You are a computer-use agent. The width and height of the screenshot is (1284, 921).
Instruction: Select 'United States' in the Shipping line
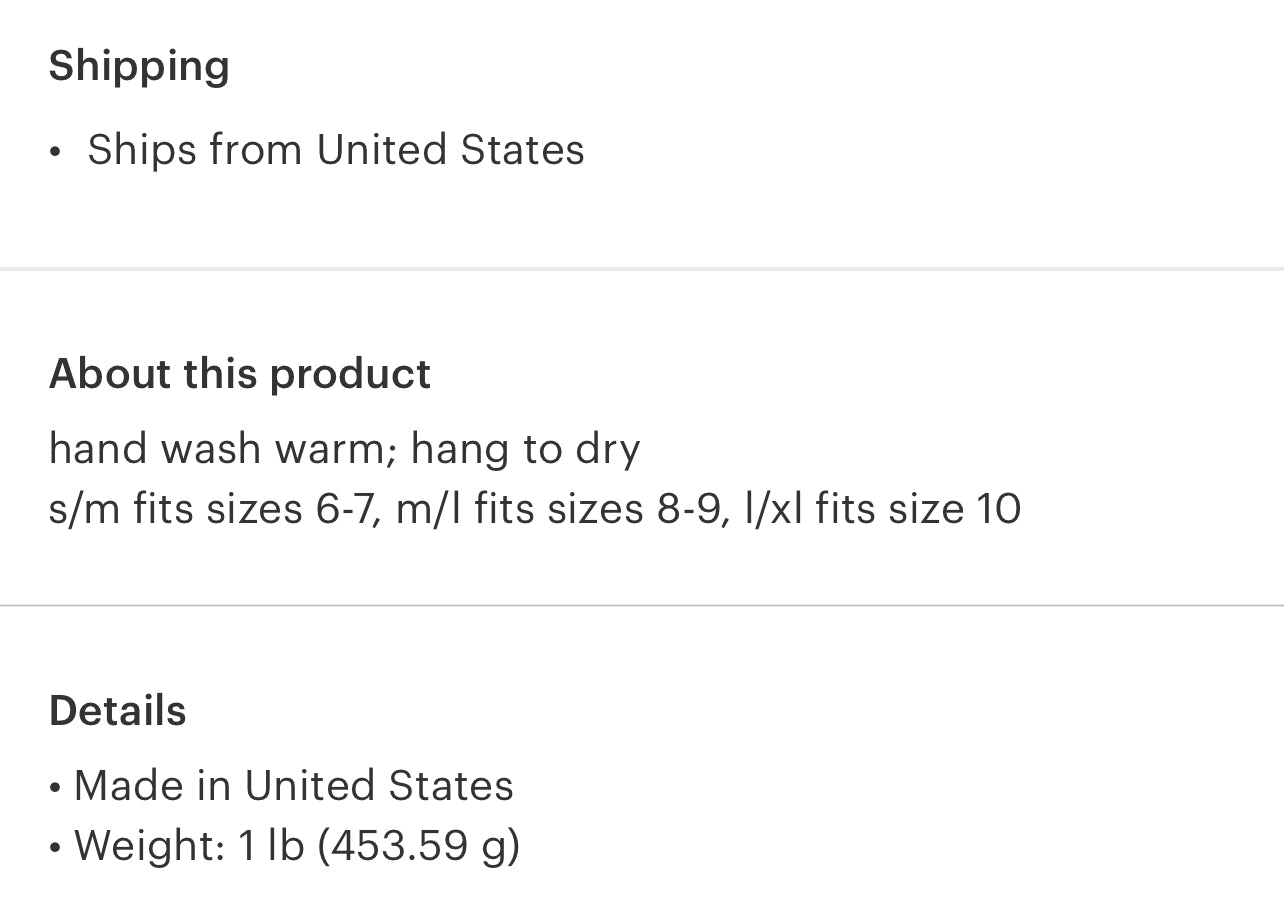(x=450, y=150)
